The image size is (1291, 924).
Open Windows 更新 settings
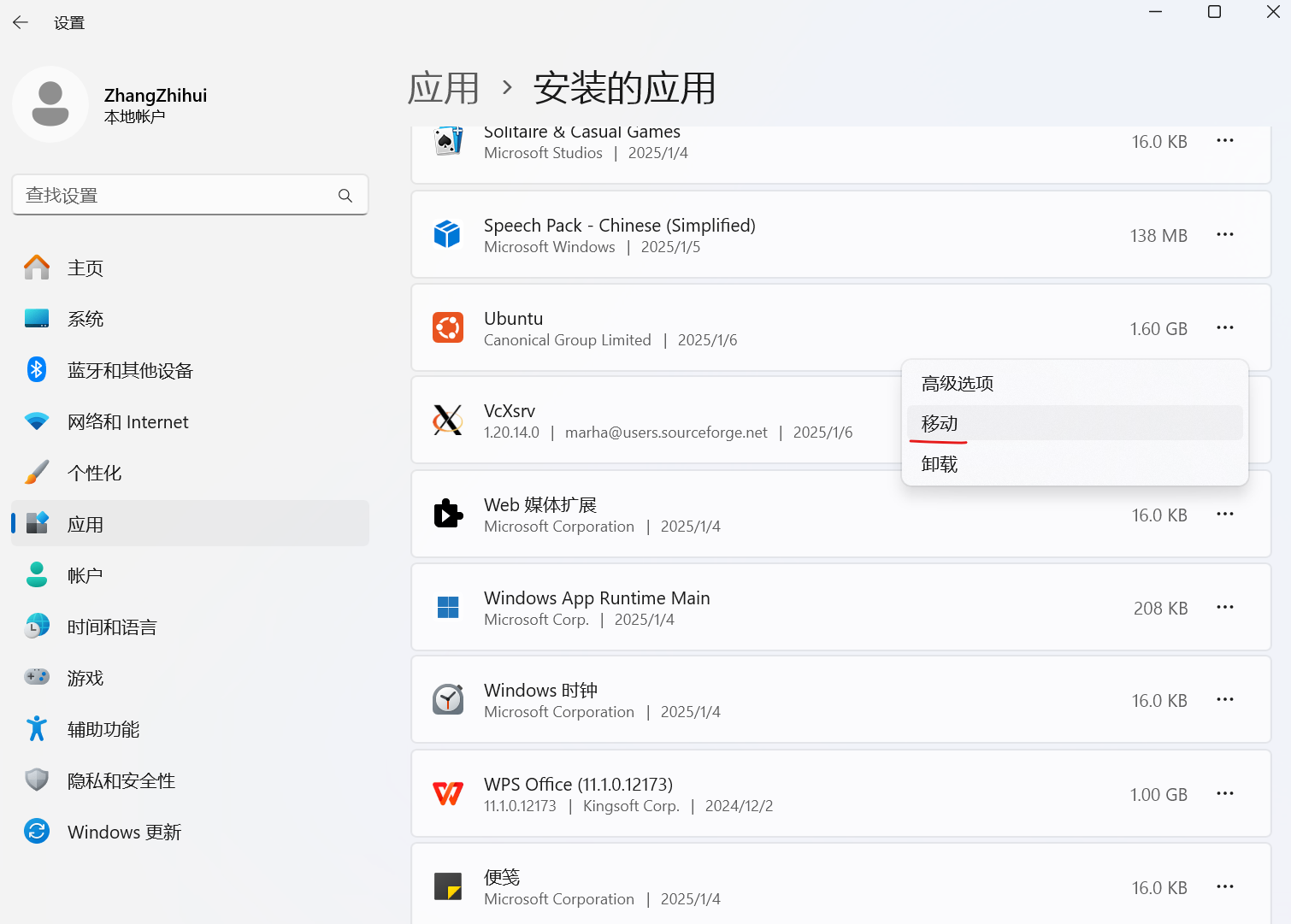coord(190,832)
